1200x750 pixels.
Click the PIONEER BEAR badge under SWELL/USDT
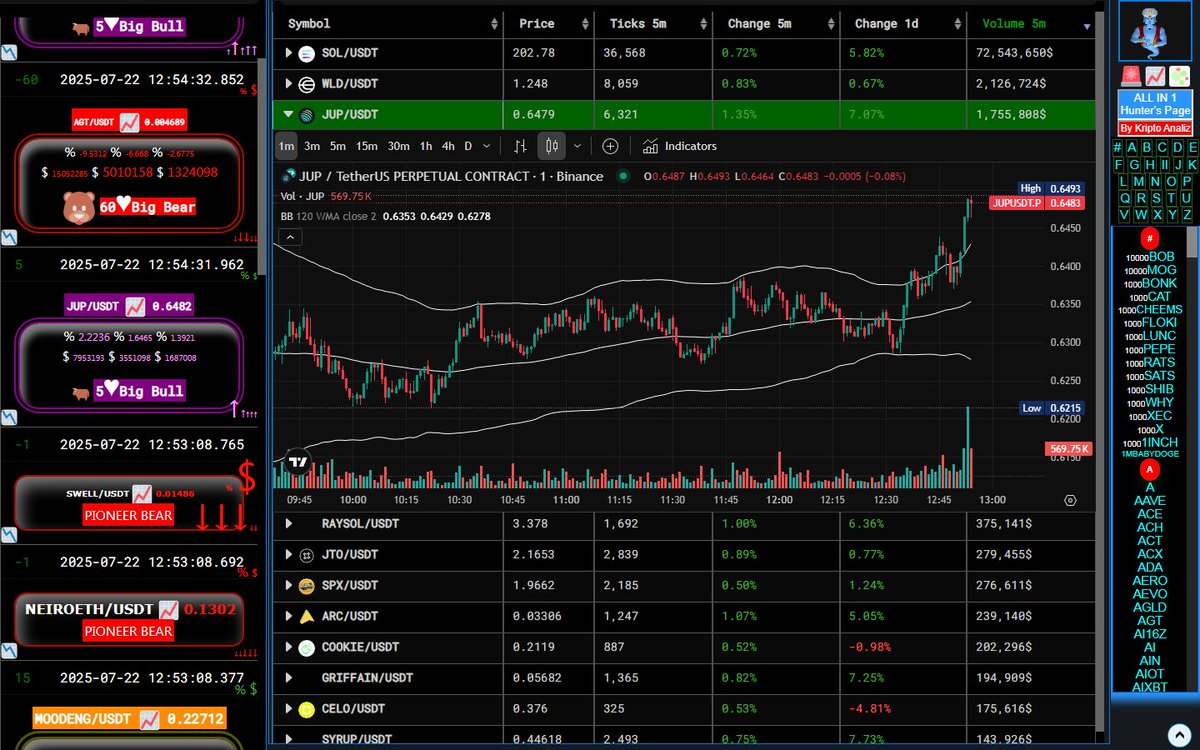pyautogui.click(x=128, y=516)
